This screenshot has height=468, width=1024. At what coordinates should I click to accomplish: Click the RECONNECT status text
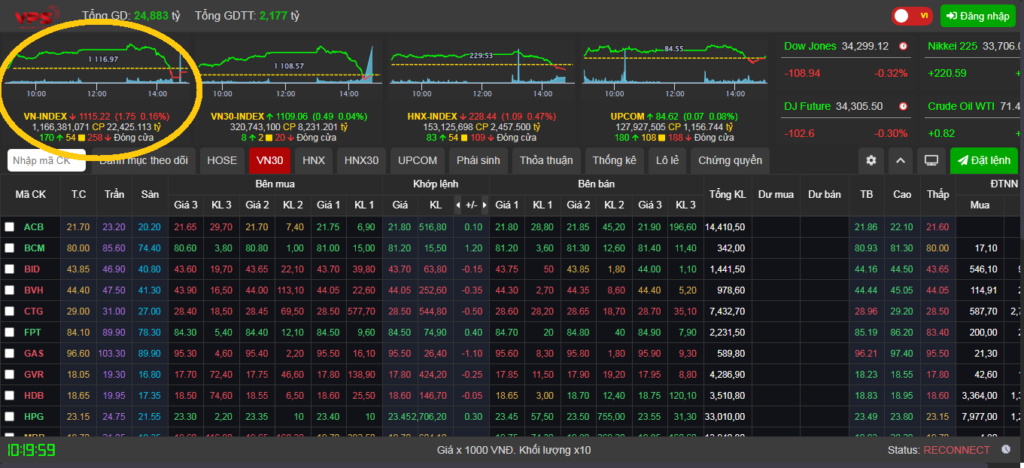tap(956, 450)
